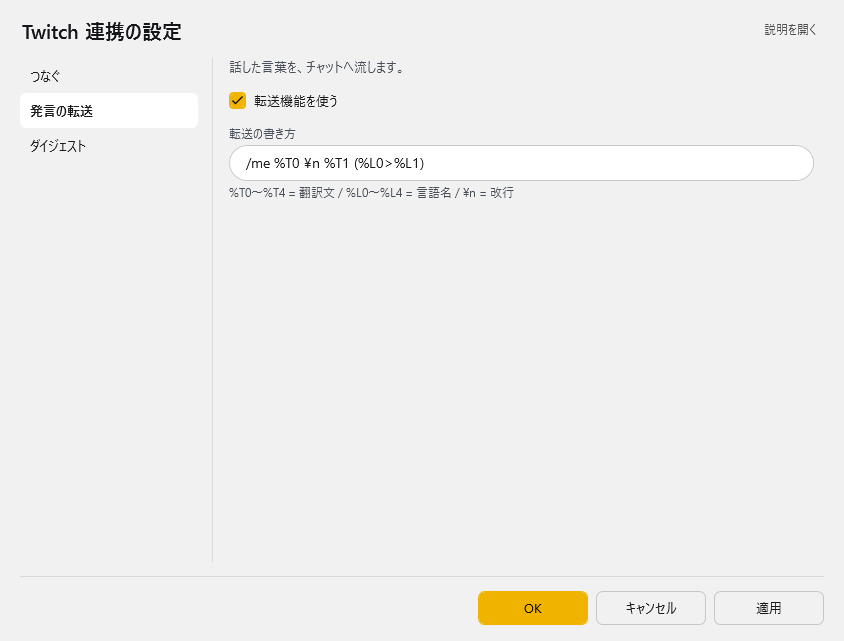Click the 転送の書き方 format input field
The width and height of the screenshot is (844, 641).
point(521,163)
